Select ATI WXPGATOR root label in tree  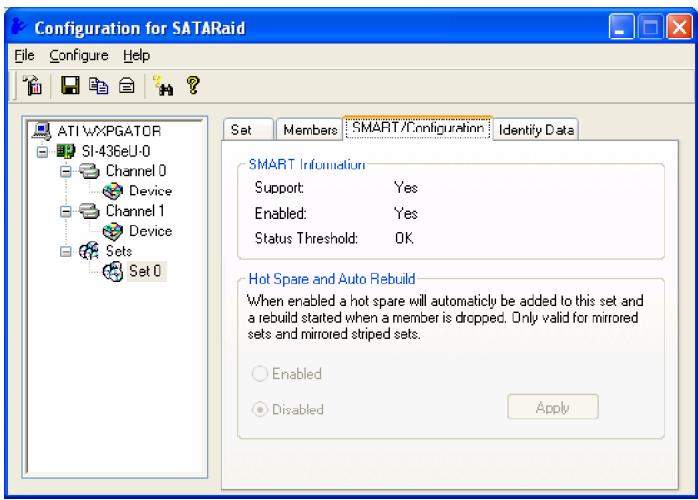(109, 131)
